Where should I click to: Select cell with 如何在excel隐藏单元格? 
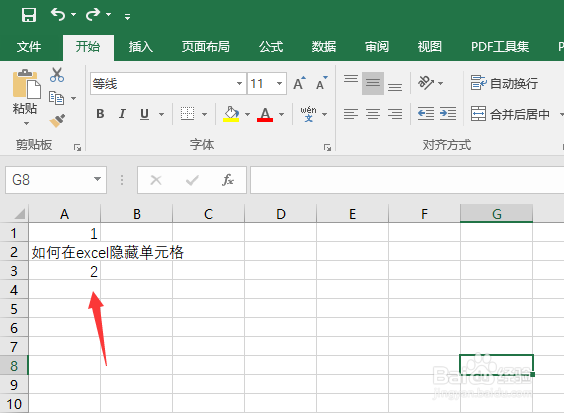tap(65, 252)
